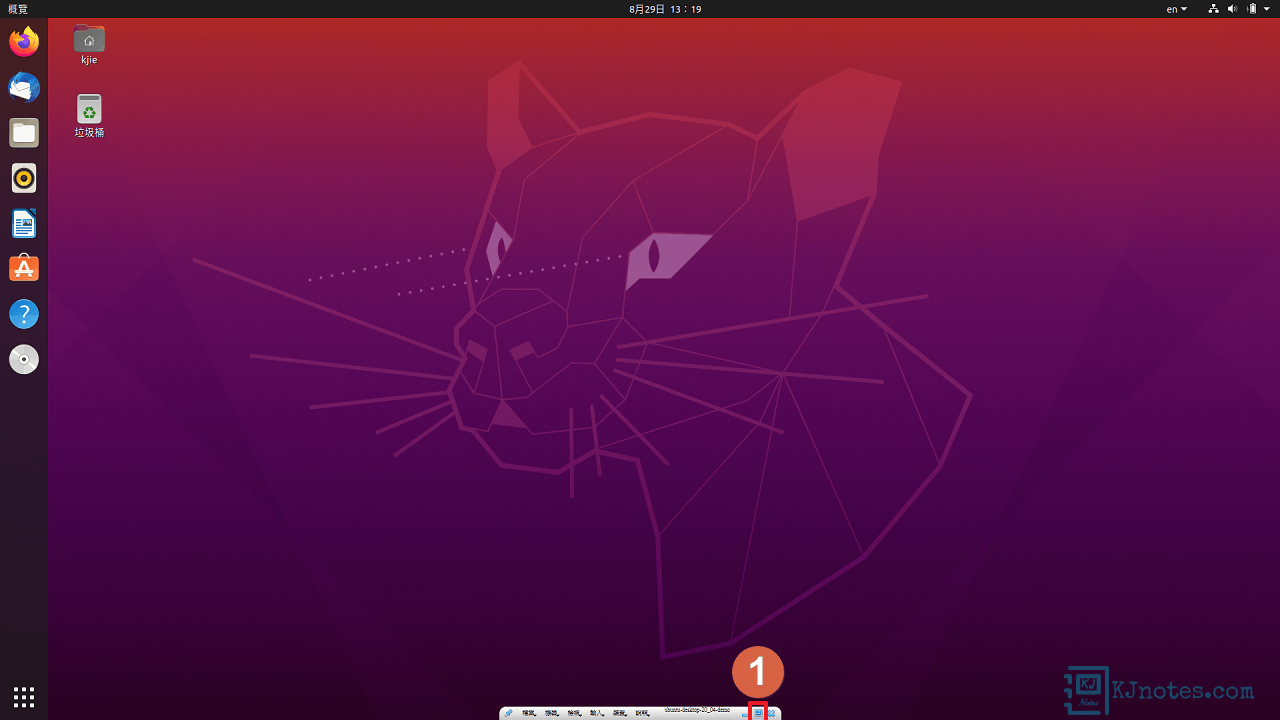Toggle the pin on VirtualBox mini toolbar

[508, 713]
